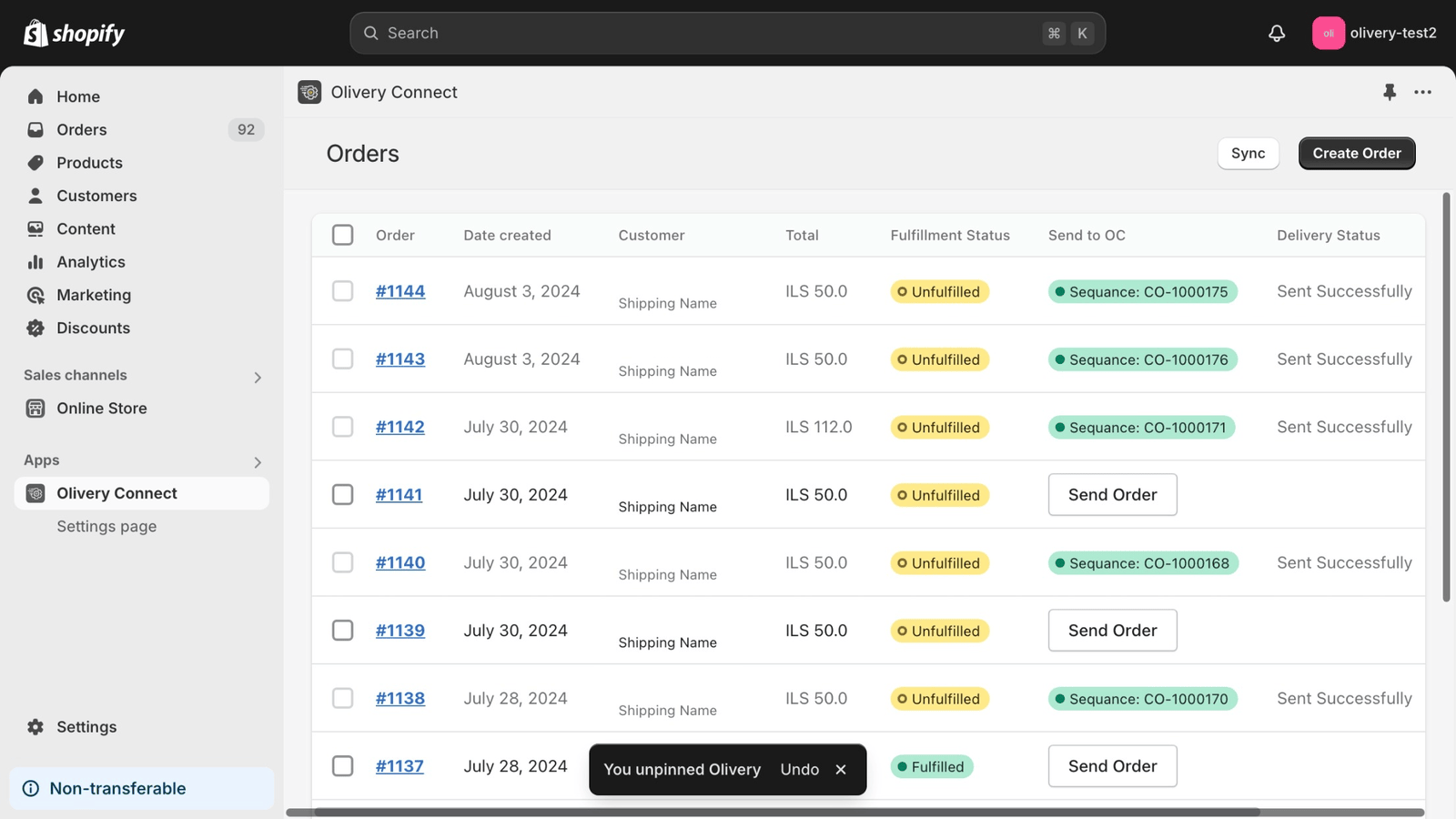
Task: Check the select-all orders checkbox
Action: [343, 234]
